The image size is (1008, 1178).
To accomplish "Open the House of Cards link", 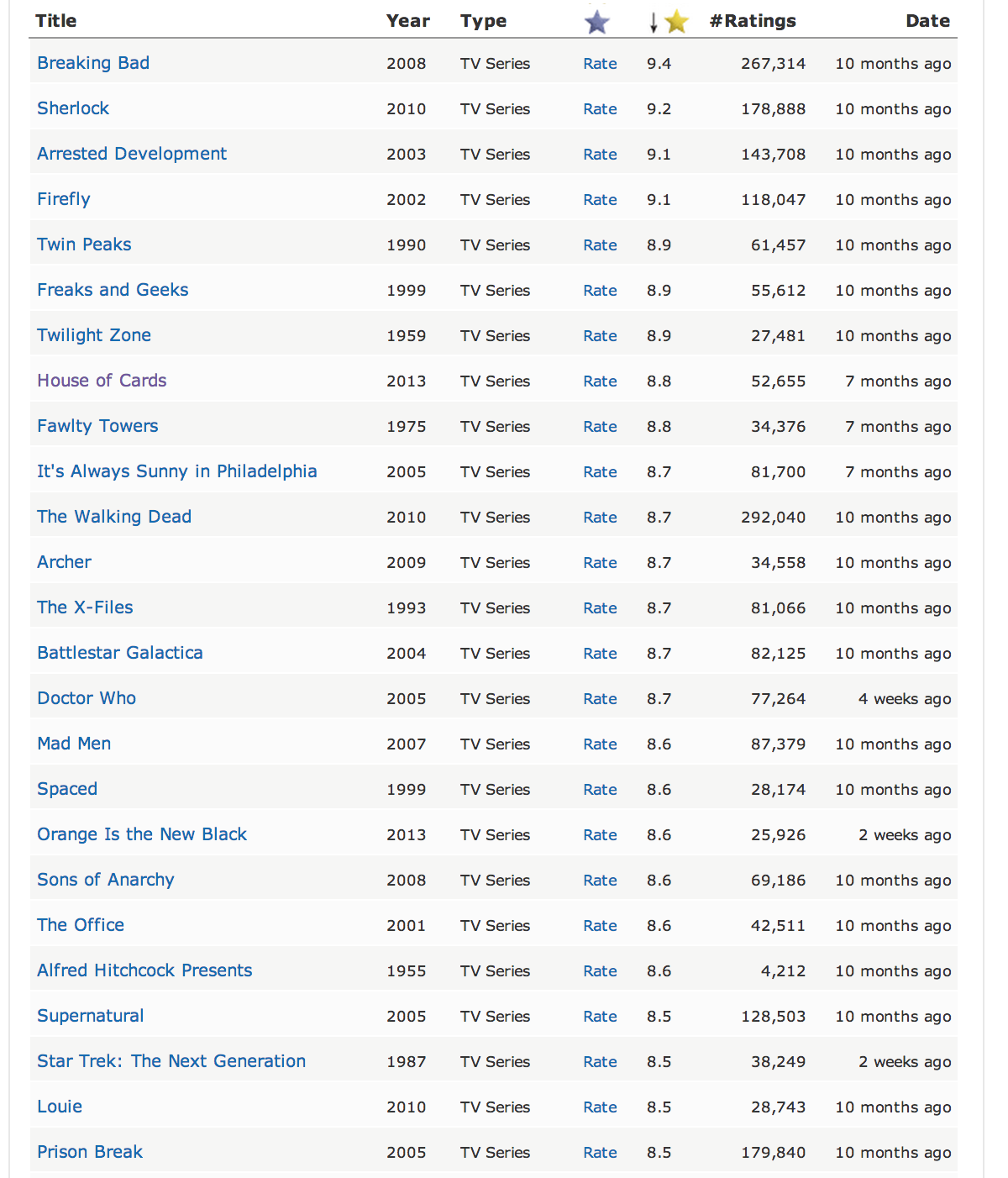I will tap(102, 381).
